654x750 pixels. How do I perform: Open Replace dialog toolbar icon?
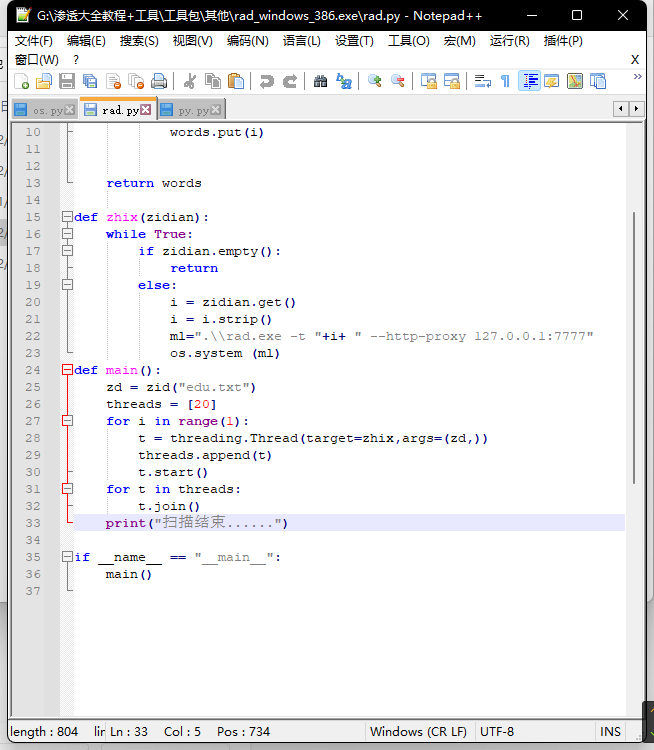[x=344, y=81]
